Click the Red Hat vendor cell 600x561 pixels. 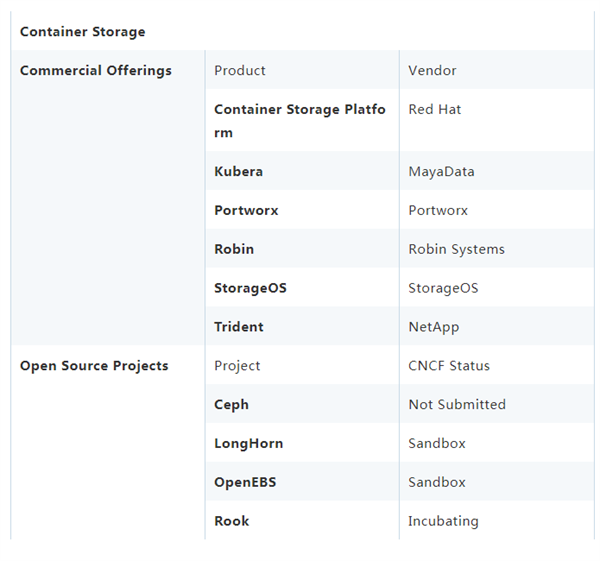click(x=435, y=110)
